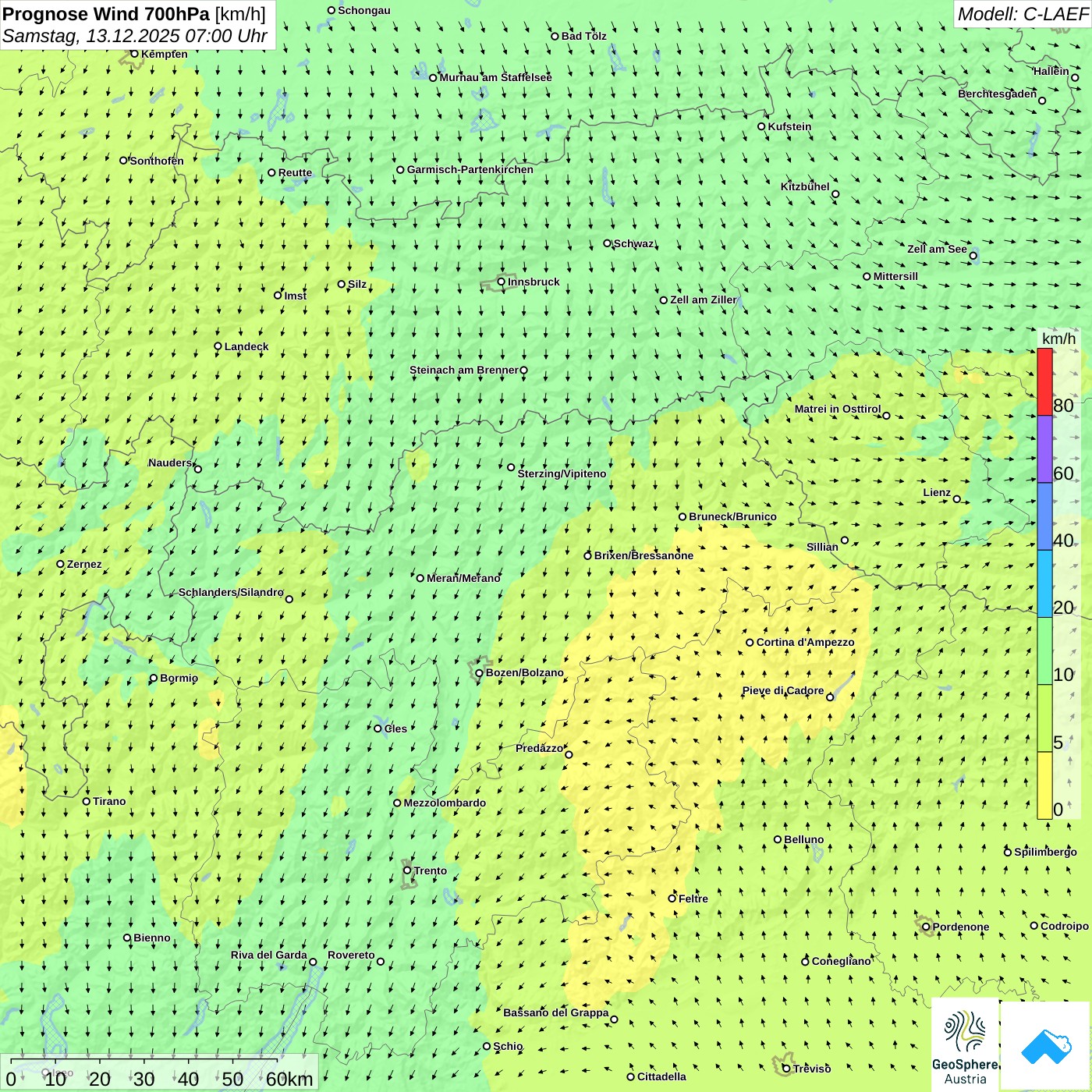
Task: Click the Bassano del Grappa label
Action: [x=555, y=1012]
